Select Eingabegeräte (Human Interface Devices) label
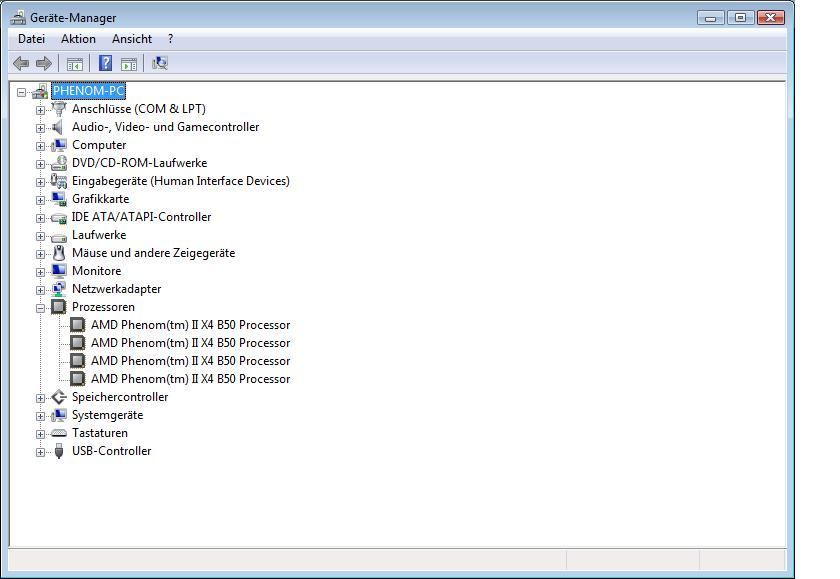This screenshot has width=840, height=579. click(181, 181)
